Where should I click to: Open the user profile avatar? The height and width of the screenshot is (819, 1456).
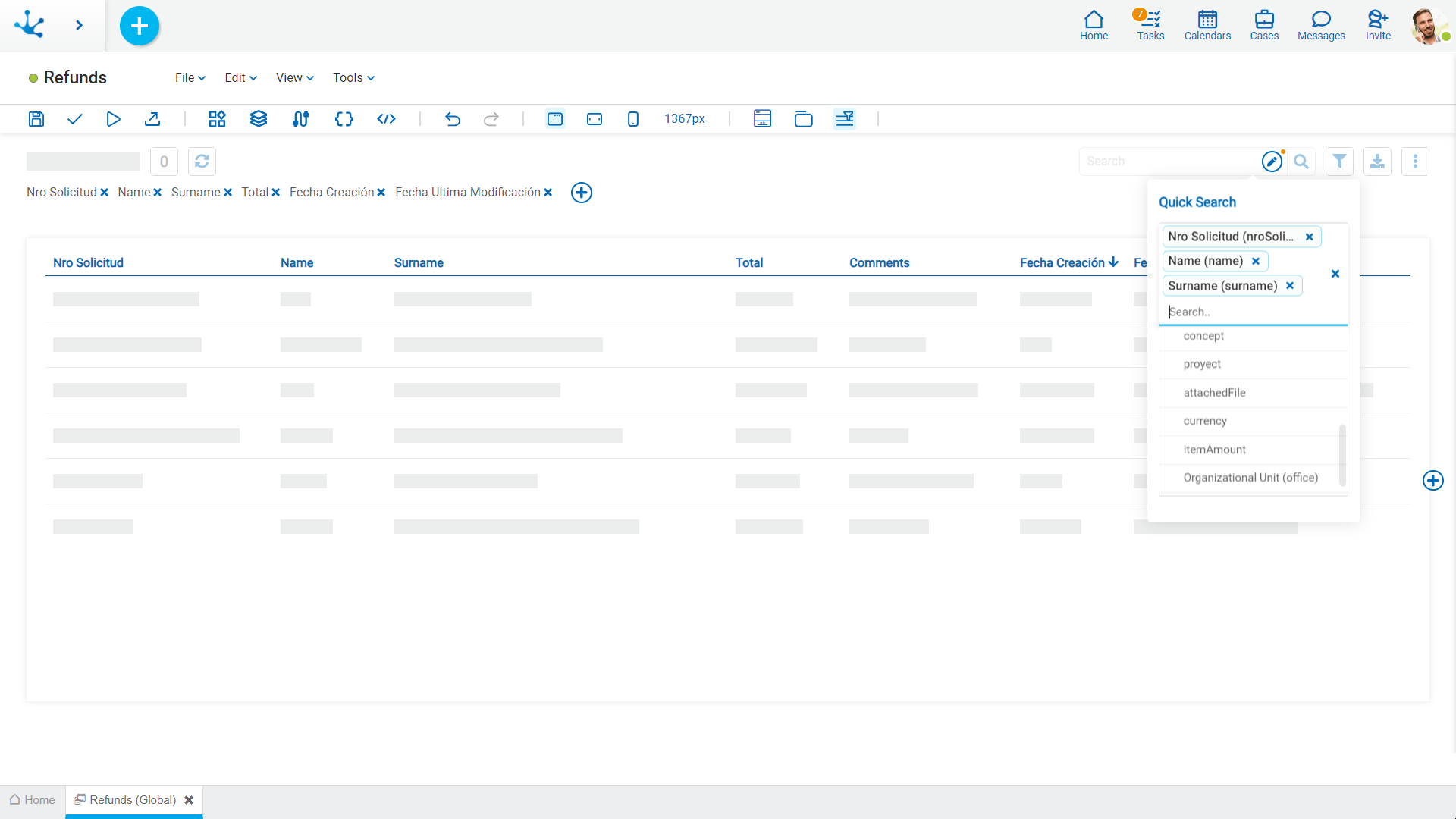click(x=1428, y=26)
